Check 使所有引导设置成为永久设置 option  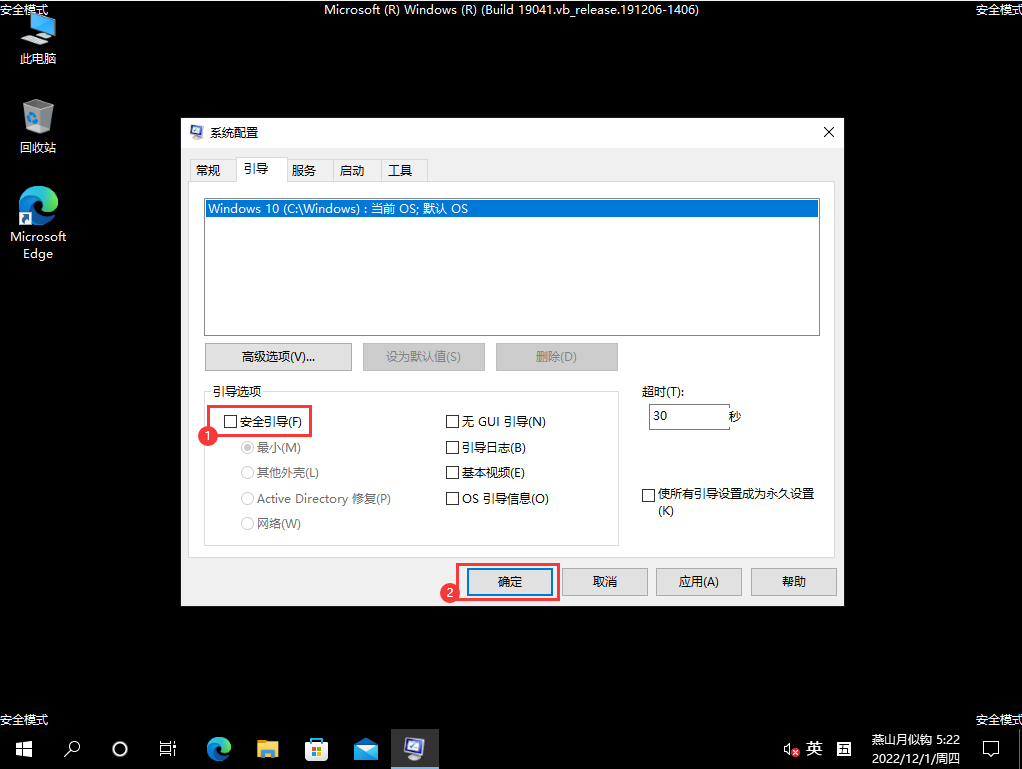tap(649, 495)
